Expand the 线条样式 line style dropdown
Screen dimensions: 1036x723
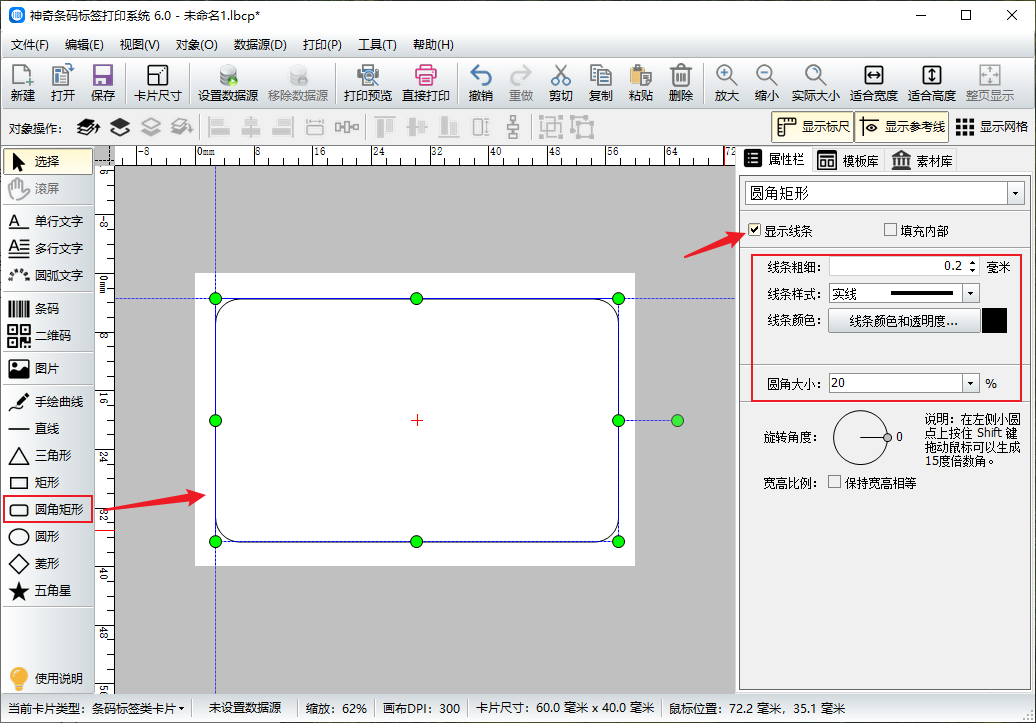point(970,293)
